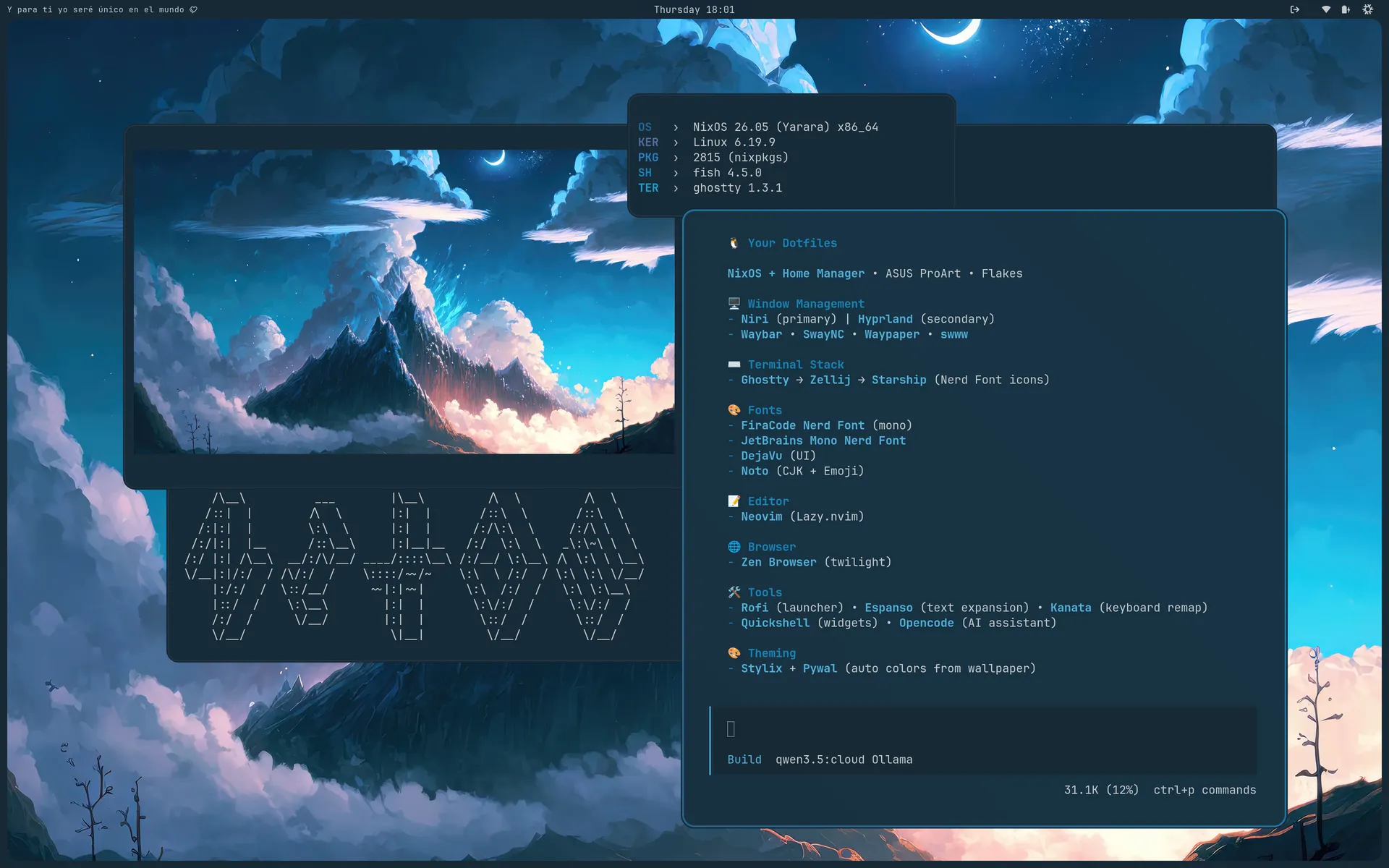Image resolution: width=1389 pixels, height=868 pixels.
Task: Click the 'Flakes' word
Action: coord(1002,273)
